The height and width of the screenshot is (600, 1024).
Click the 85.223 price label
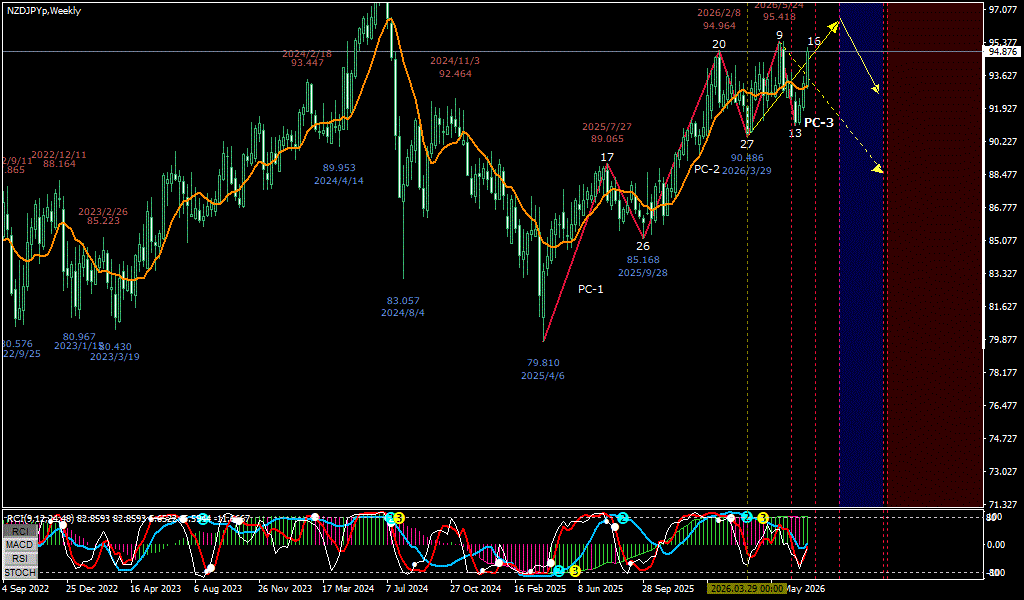click(x=103, y=221)
